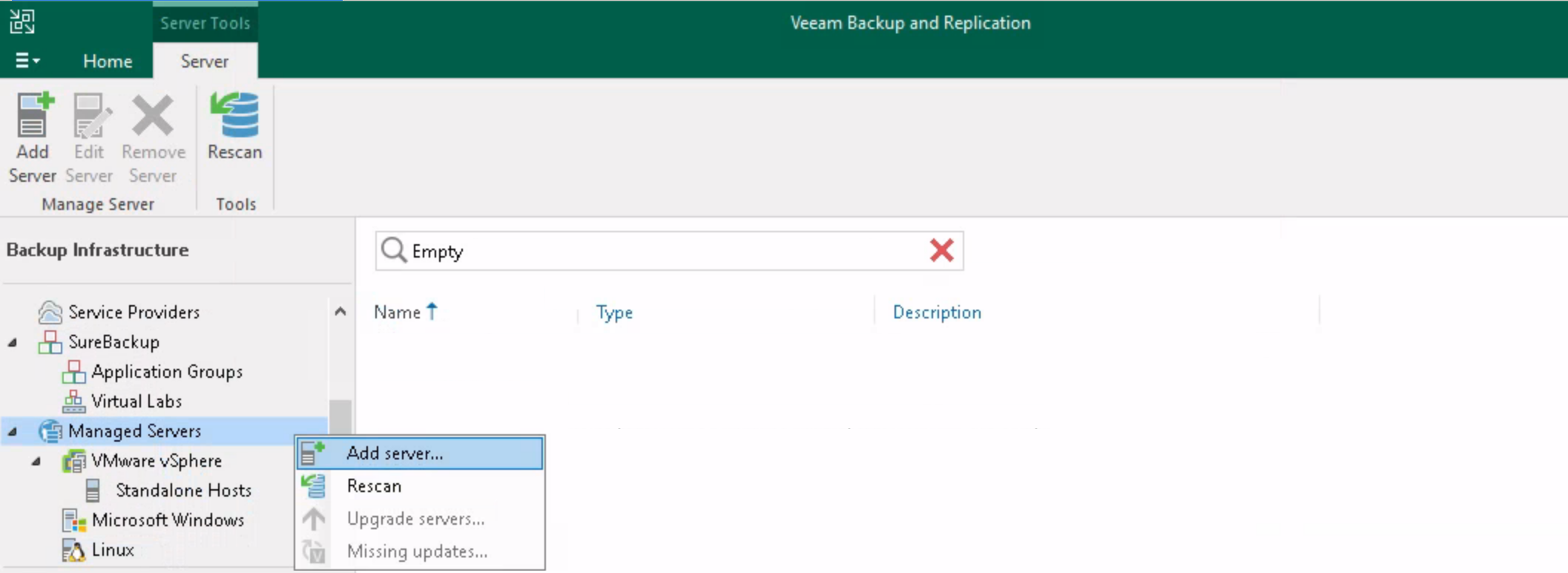Image resolution: width=1568 pixels, height=573 pixels.
Task: Select Application Groups in the tree
Action: pyautogui.click(x=167, y=372)
